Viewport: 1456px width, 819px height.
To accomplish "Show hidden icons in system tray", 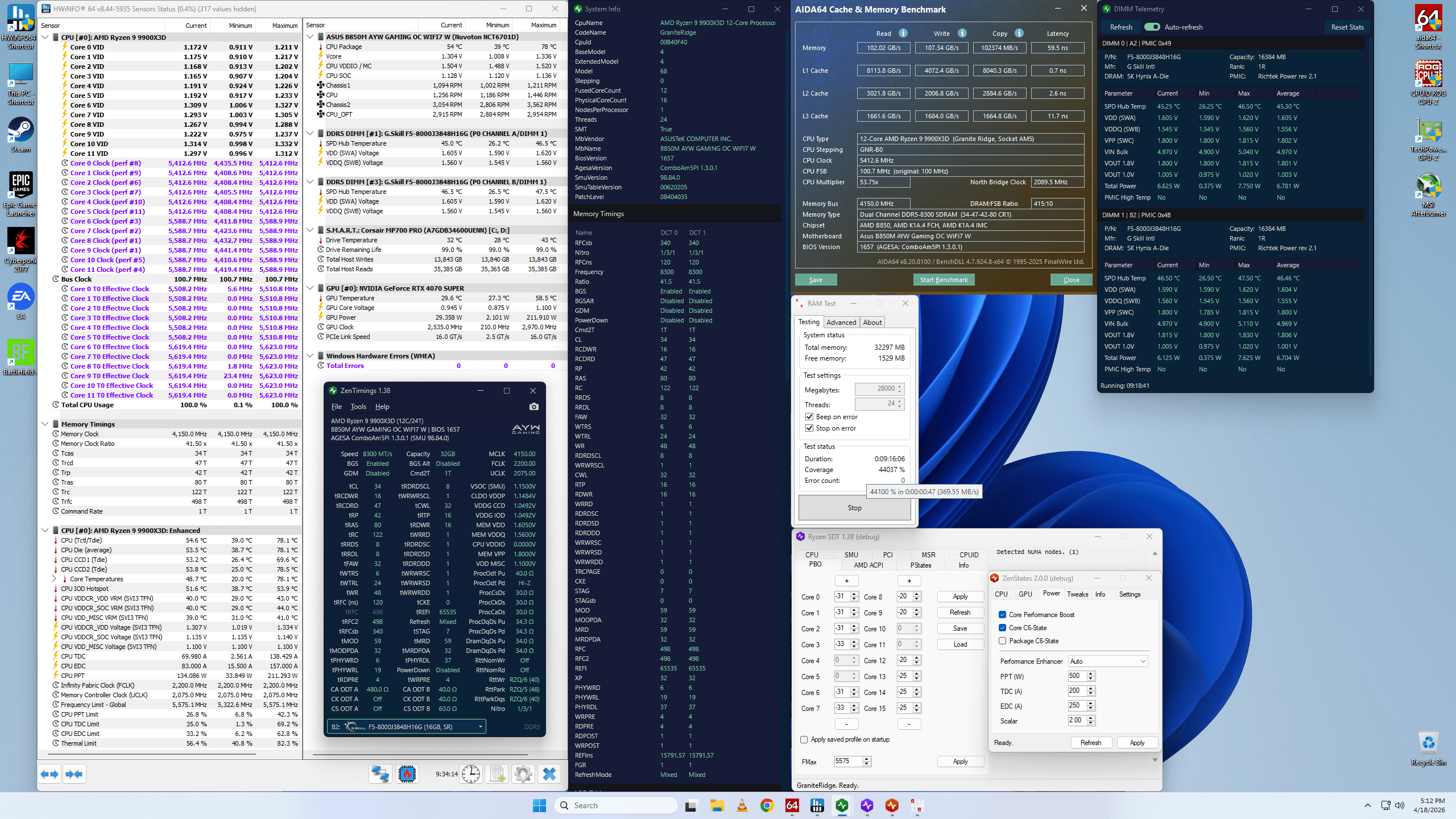I will [1368, 805].
